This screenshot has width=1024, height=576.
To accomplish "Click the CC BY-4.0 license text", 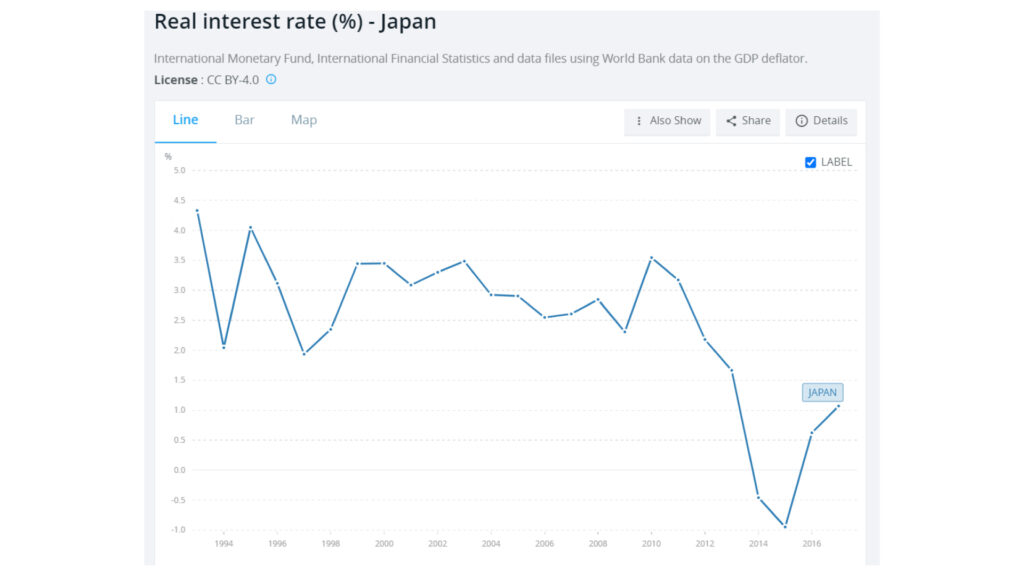I will tap(232, 80).
